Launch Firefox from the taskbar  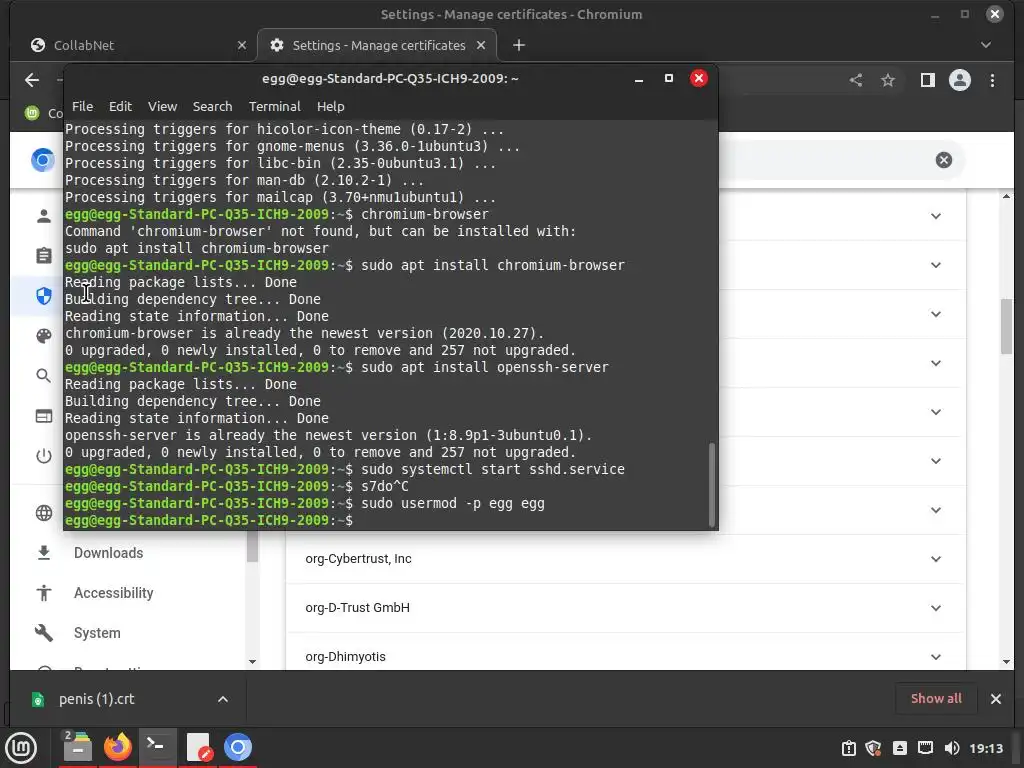click(x=118, y=747)
